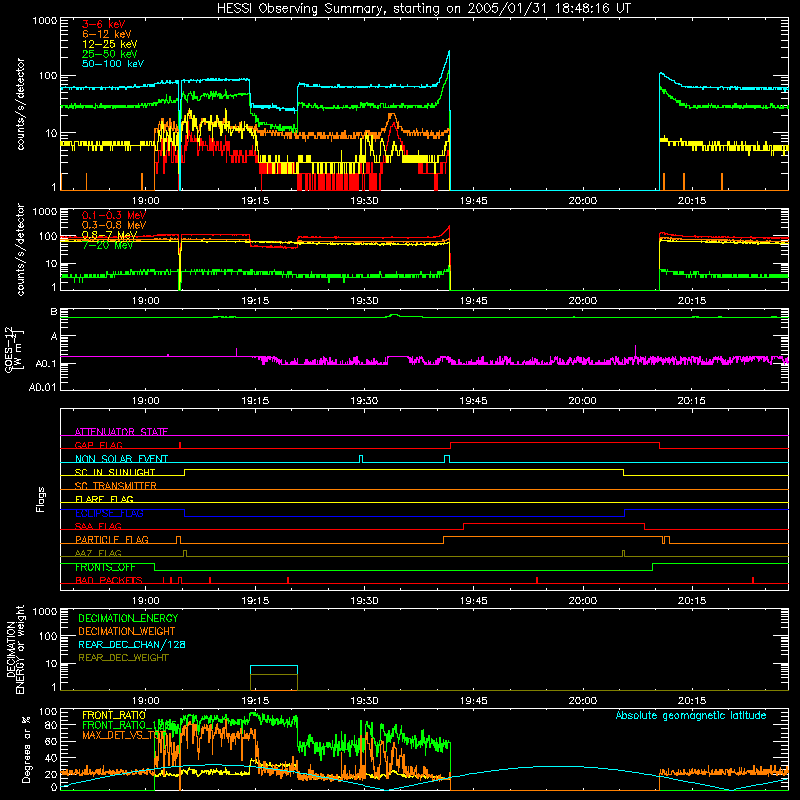
Task: Click the GAP_FLAG label
Action: point(98,445)
